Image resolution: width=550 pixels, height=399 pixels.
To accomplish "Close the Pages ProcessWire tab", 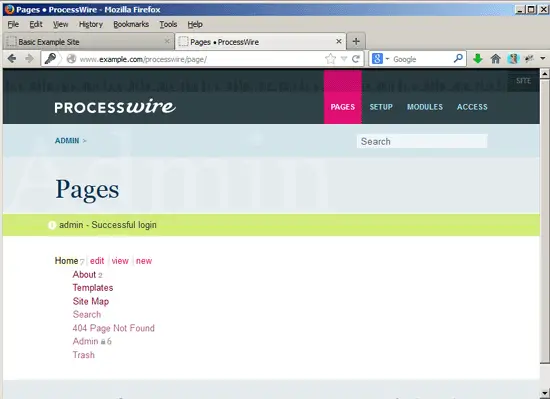I will click(x=338, y=41).
